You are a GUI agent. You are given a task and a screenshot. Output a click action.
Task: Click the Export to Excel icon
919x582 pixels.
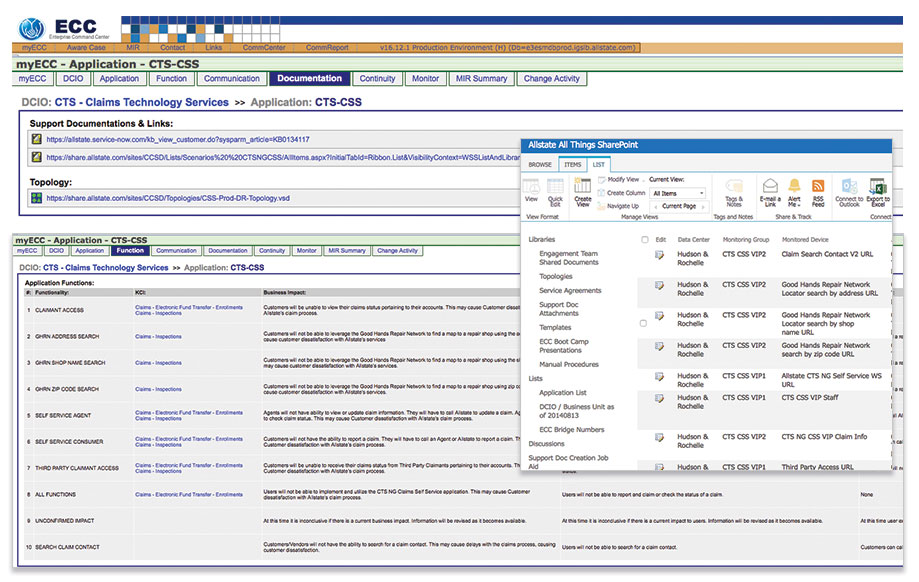(877, 186)
